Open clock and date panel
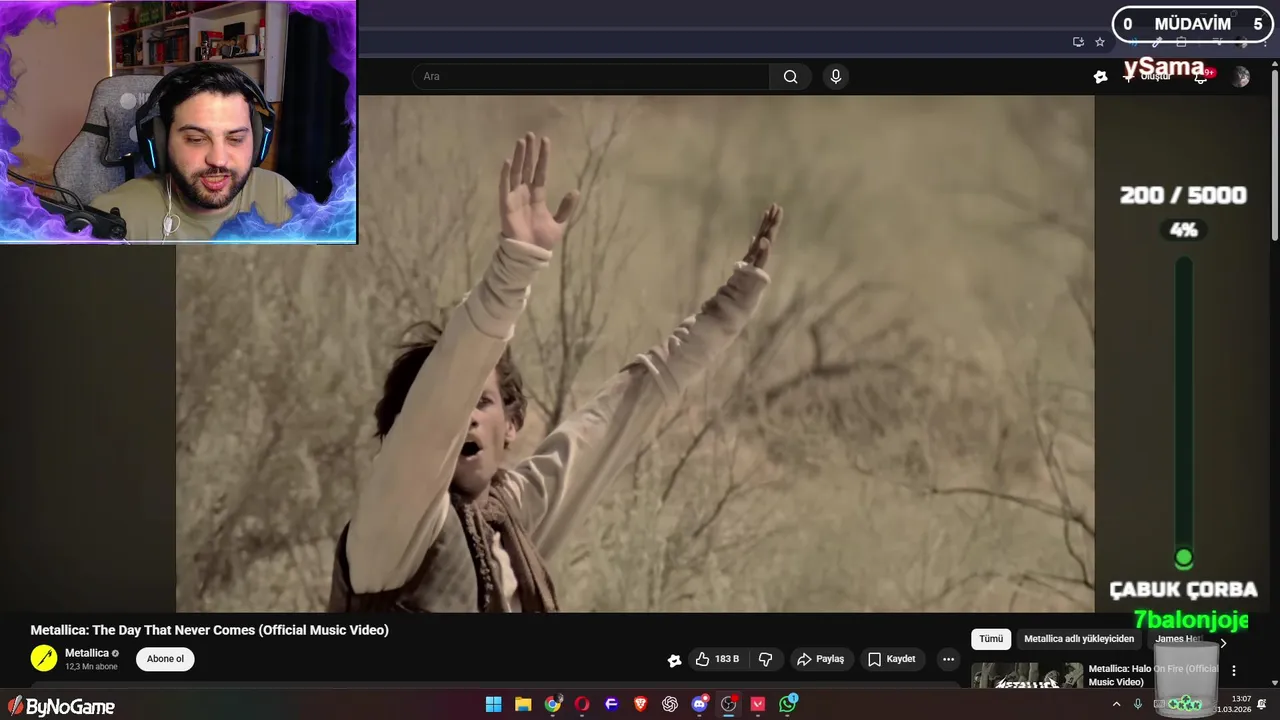 (1234, 704)
